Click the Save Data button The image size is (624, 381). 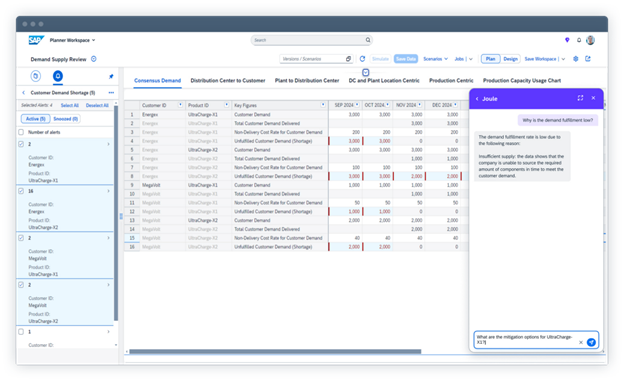406,59
